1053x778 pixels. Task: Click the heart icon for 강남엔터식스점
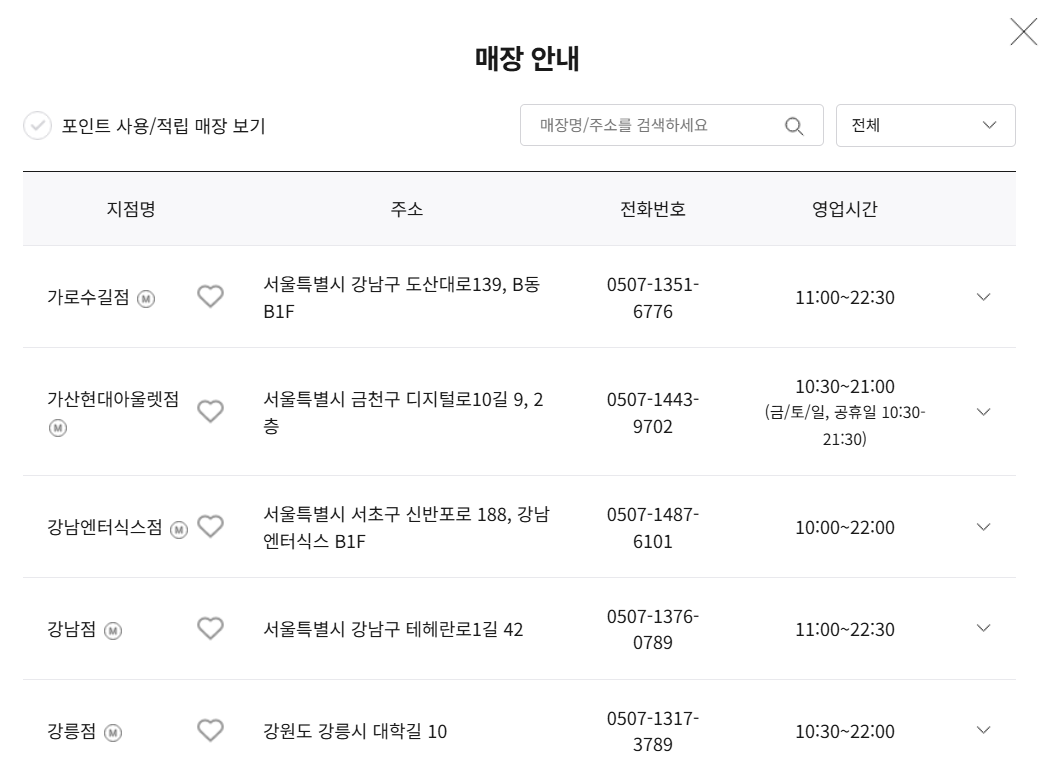pos(210,526)
